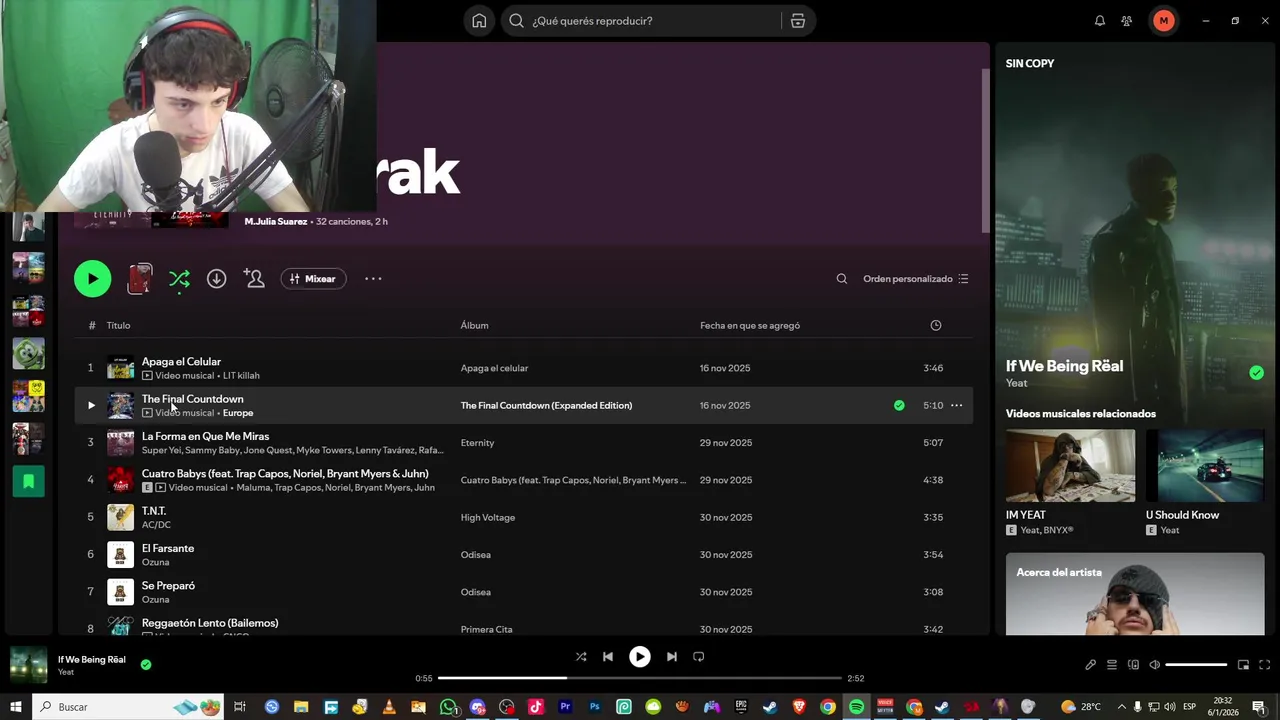Open the play queue icon
The width and height of the screenshot is (1280, 720).
pyautogui.click(x=1112, y=665)
